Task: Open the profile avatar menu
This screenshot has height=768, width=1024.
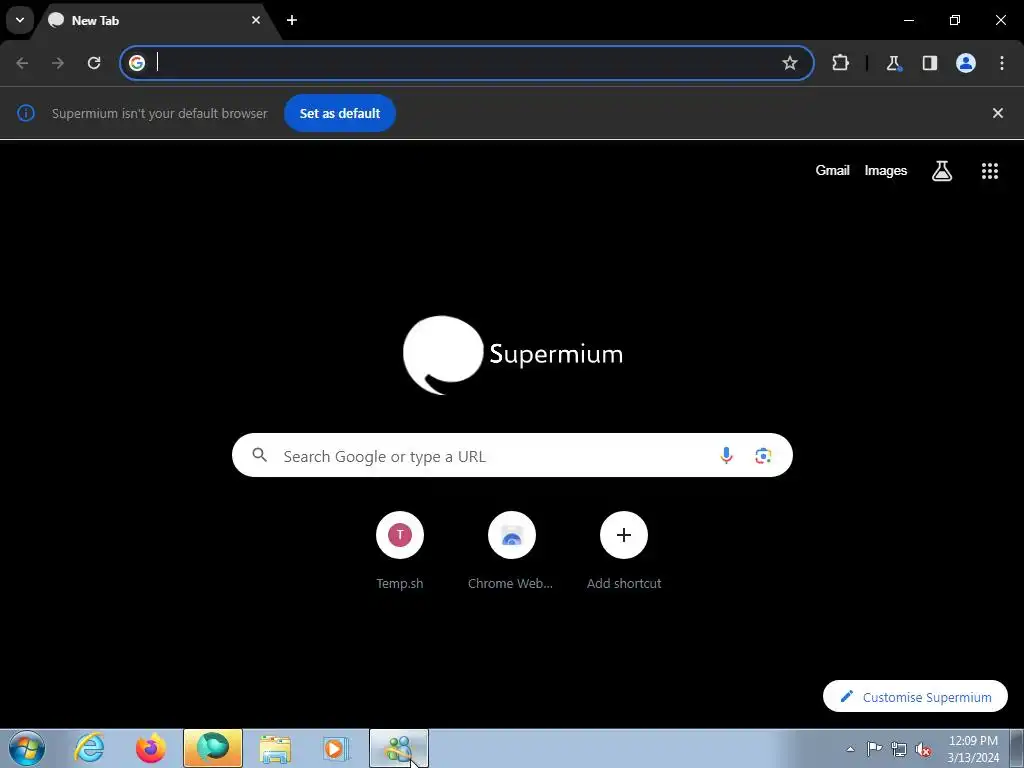Action: point(966,63)
